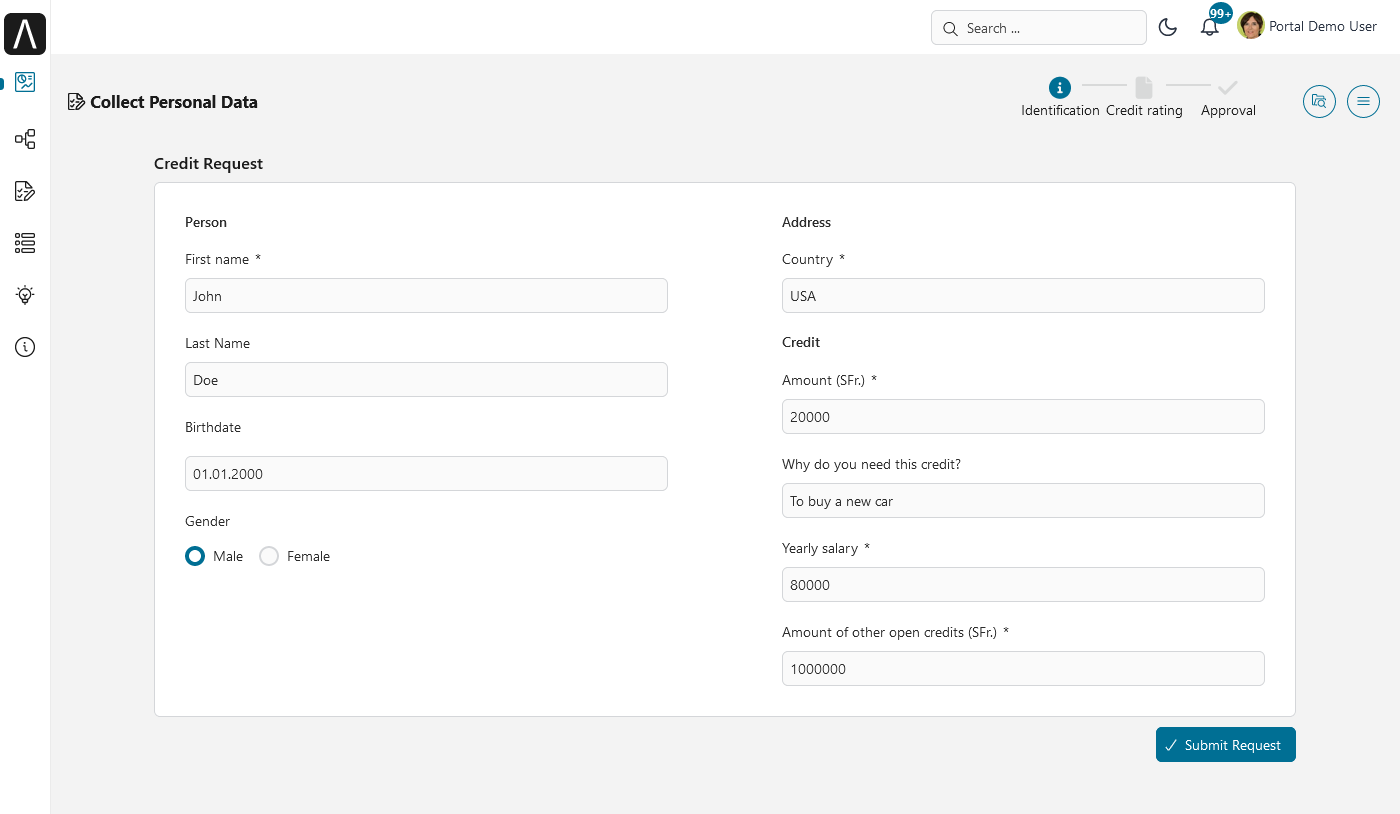Click the info circle icon in sidebar

tap(25, 347)
